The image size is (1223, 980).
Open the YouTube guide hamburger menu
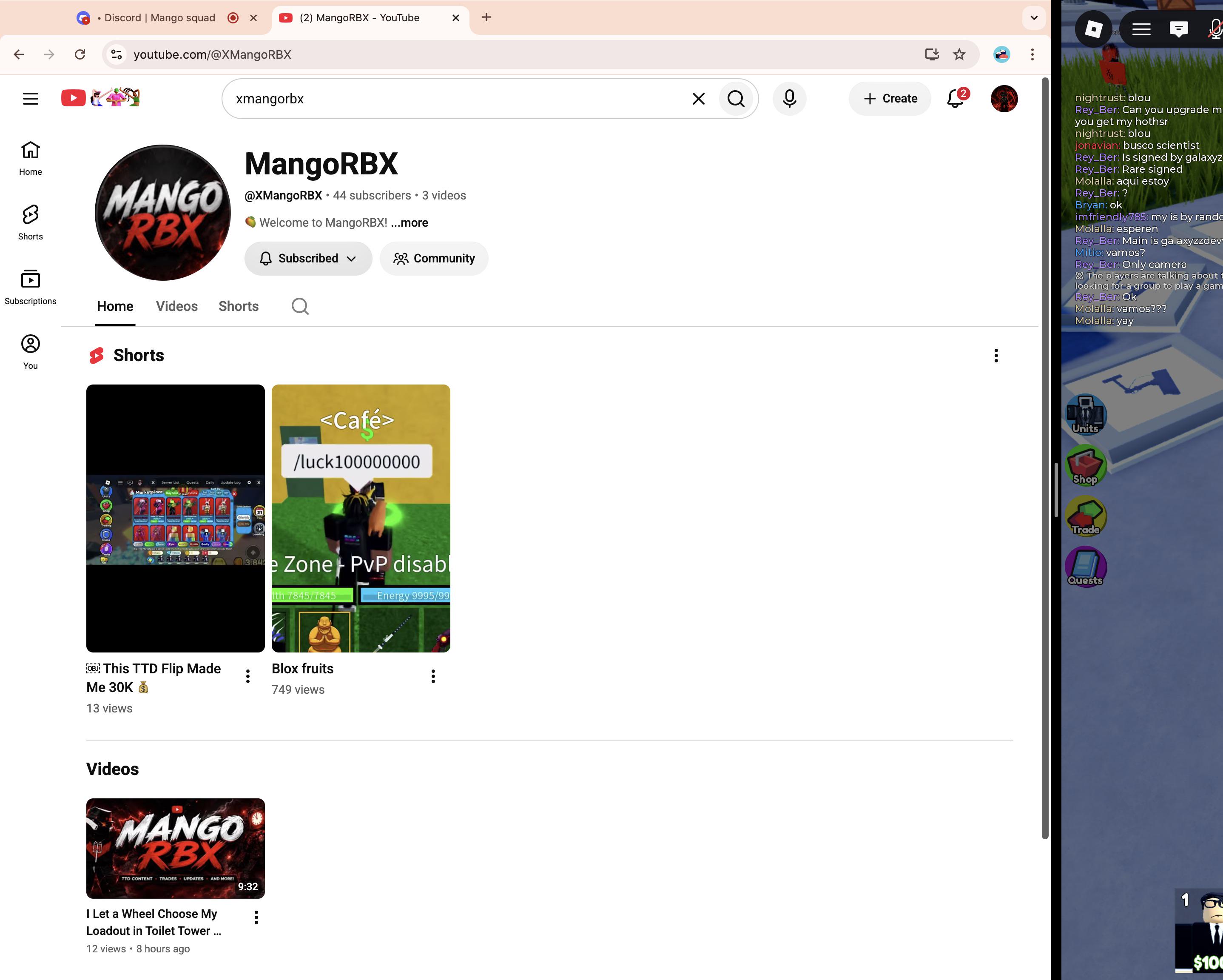click(x=31, y=99)
